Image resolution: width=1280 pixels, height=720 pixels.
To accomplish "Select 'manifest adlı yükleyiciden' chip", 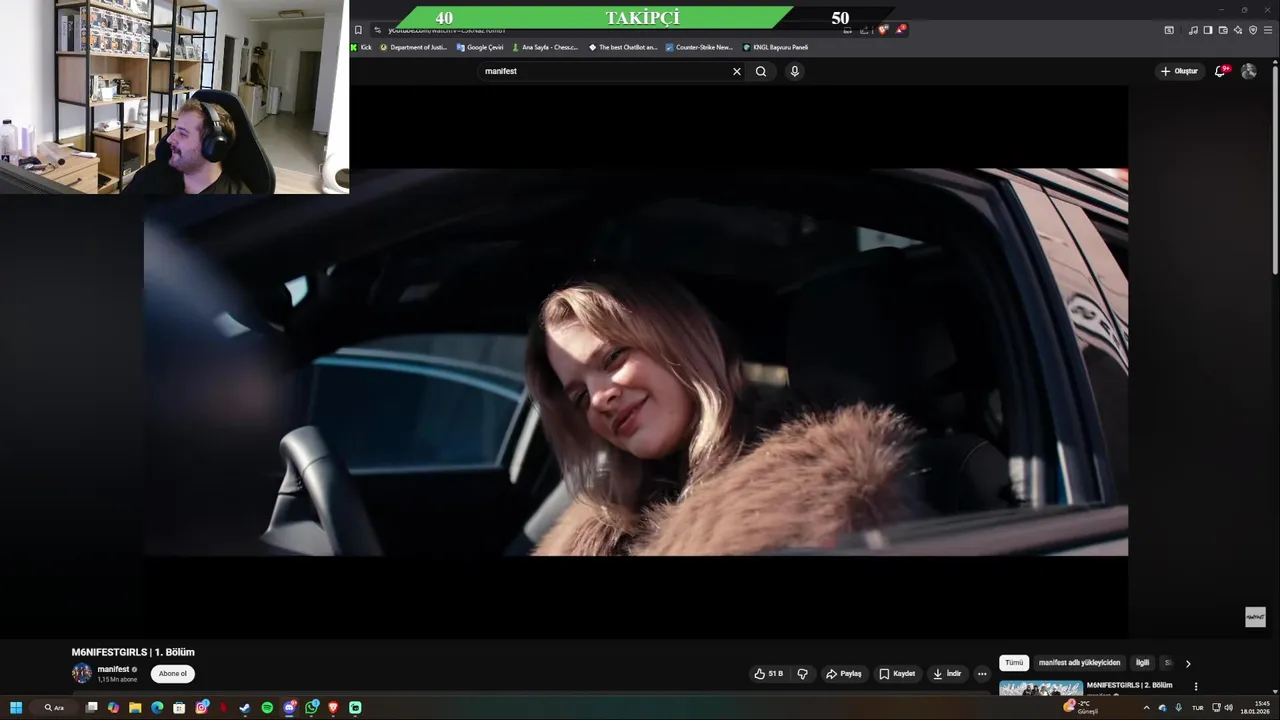I will (1079, 663).
